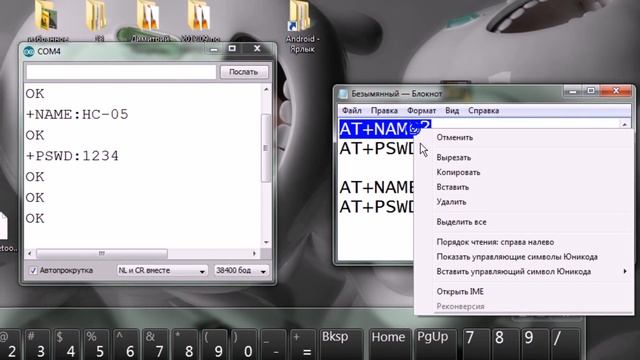The image size is (640, 360).
Task: Choose Выделить все from the context menu
Action: coord(461,222)
